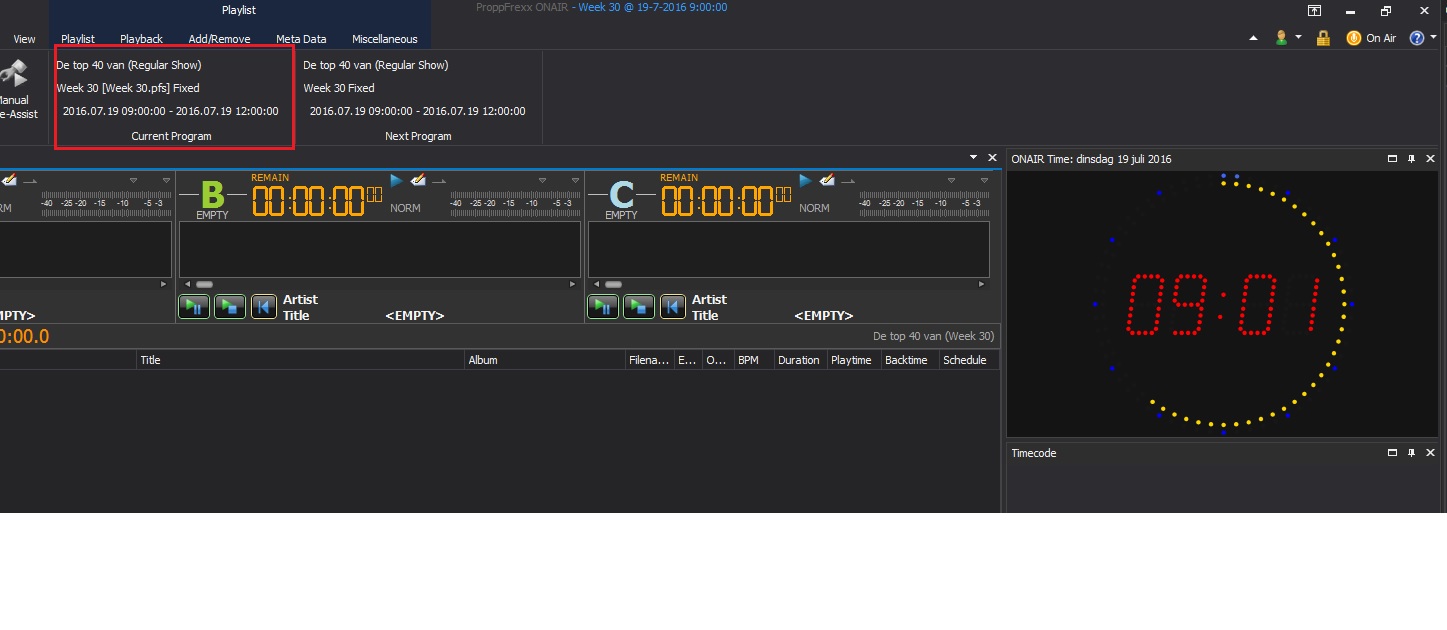Pin the ONAIR Time panel
Viewport: 1447px width, 630px height.
point(1411,159)
